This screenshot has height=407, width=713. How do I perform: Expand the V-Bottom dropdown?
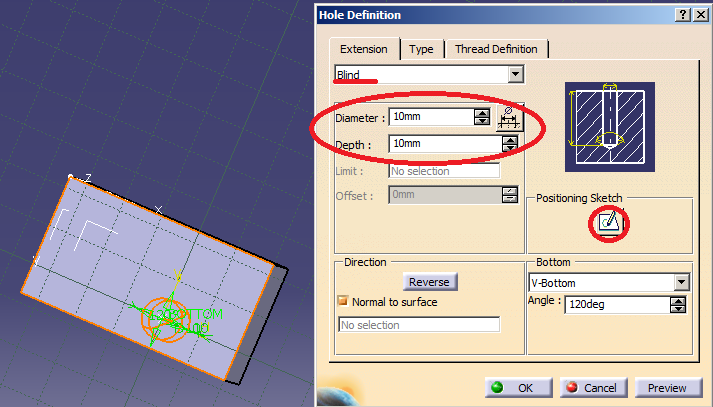pos(681,283)
